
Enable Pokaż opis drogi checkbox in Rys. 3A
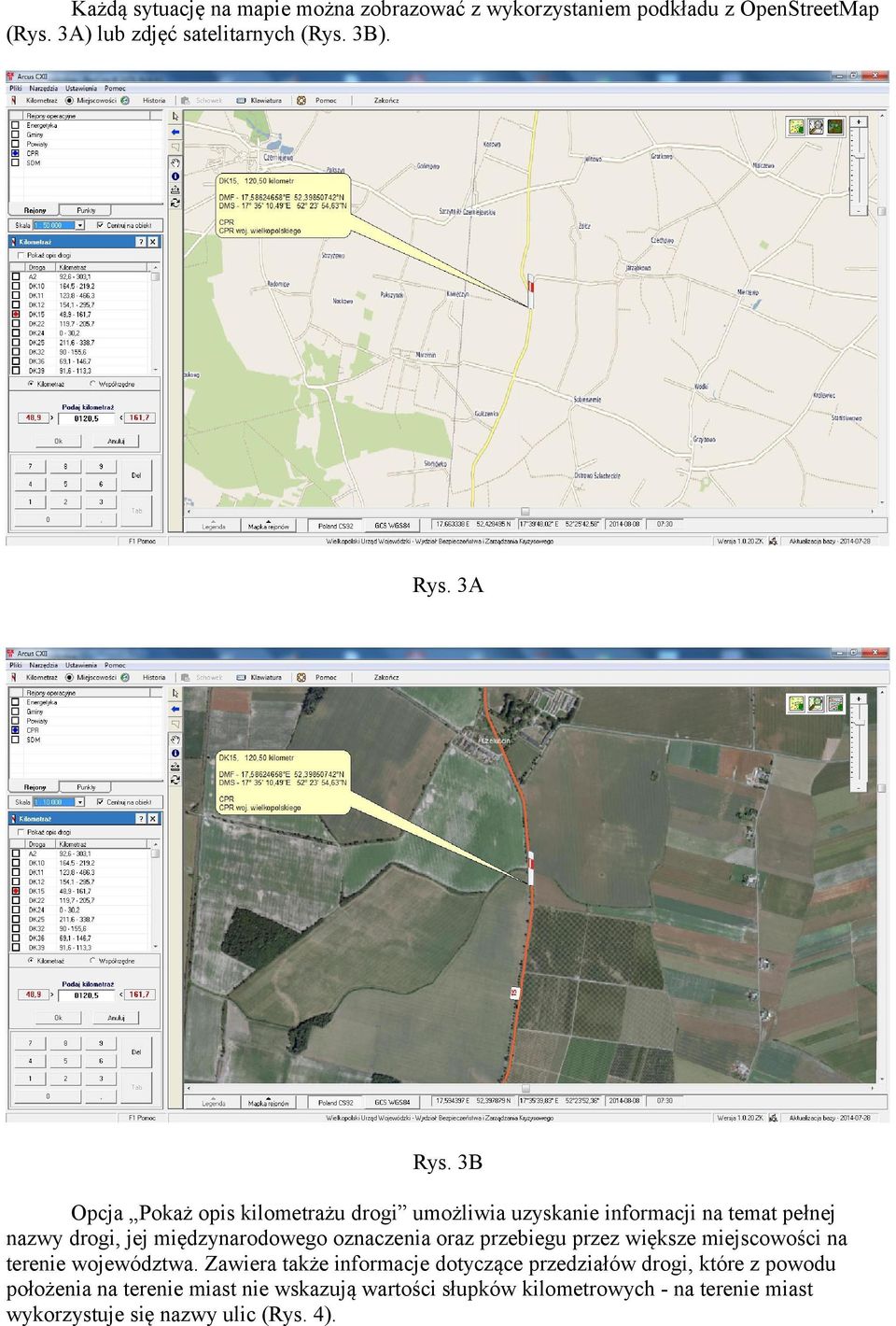21,255
